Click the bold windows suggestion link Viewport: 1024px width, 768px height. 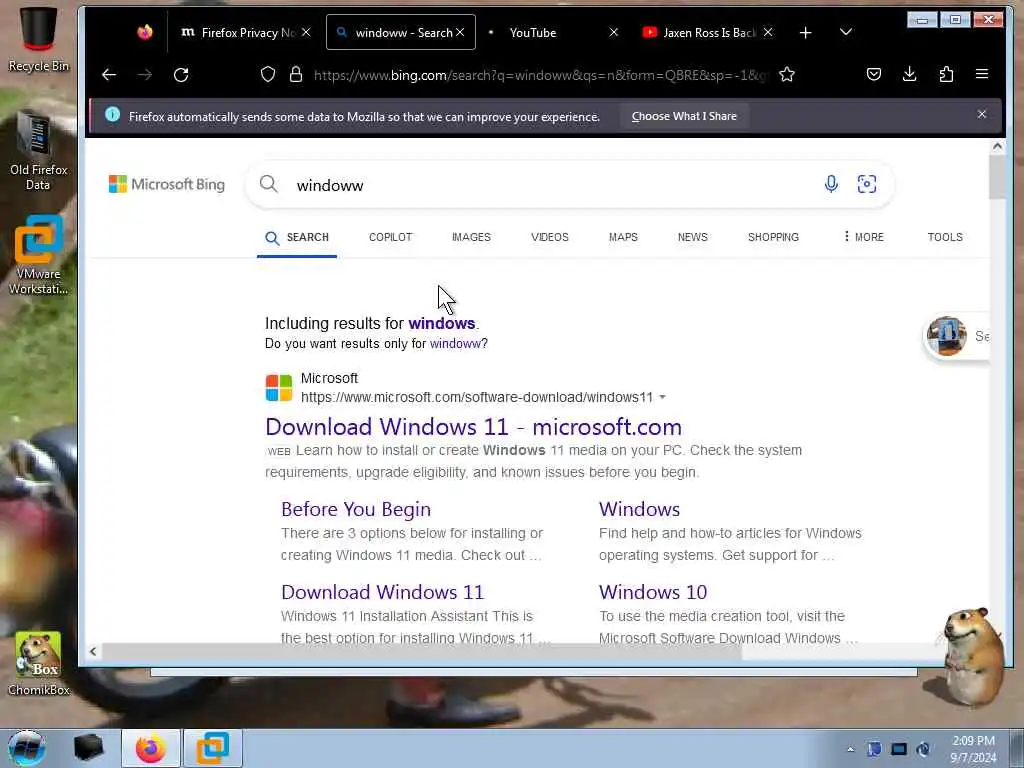point(441,323)
